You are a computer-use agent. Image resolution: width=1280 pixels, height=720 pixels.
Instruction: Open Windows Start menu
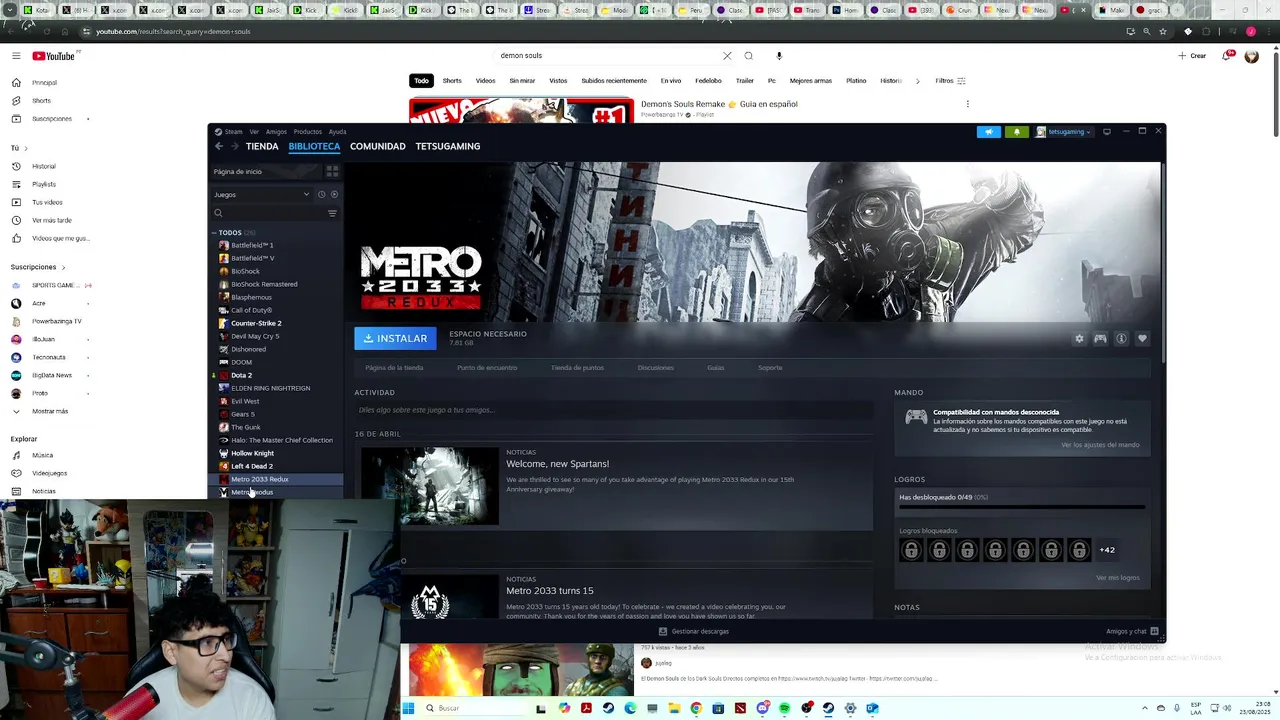(409, 708)
